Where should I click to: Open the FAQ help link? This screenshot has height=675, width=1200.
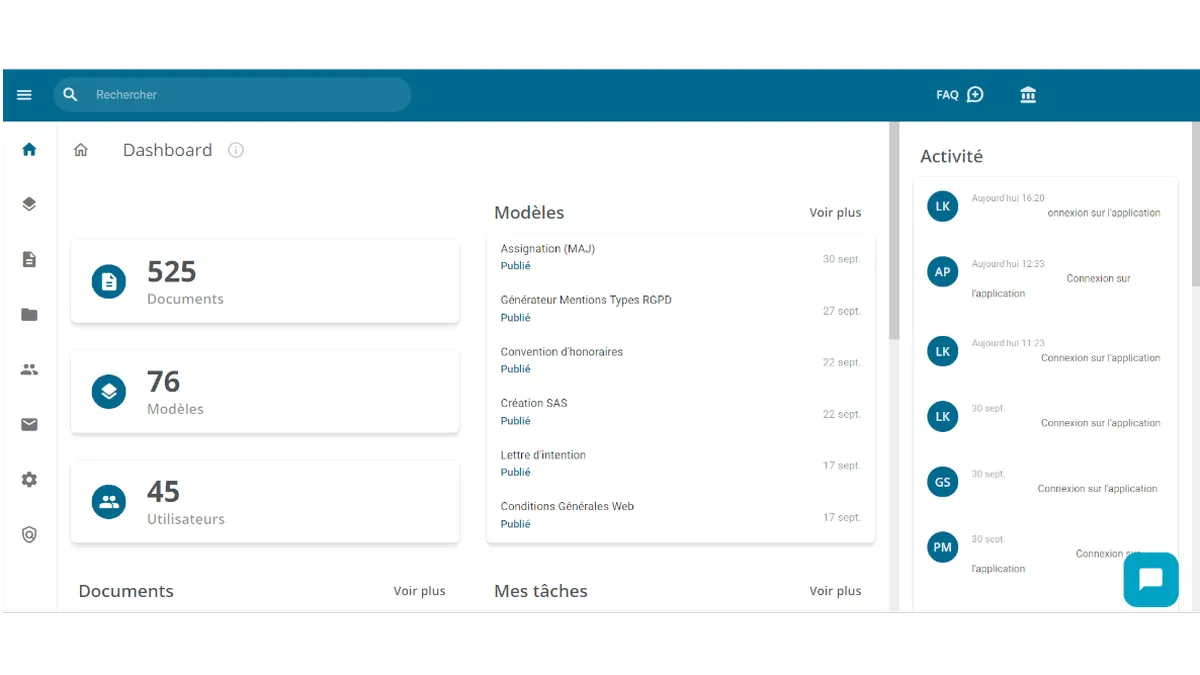tap(960, 95)
